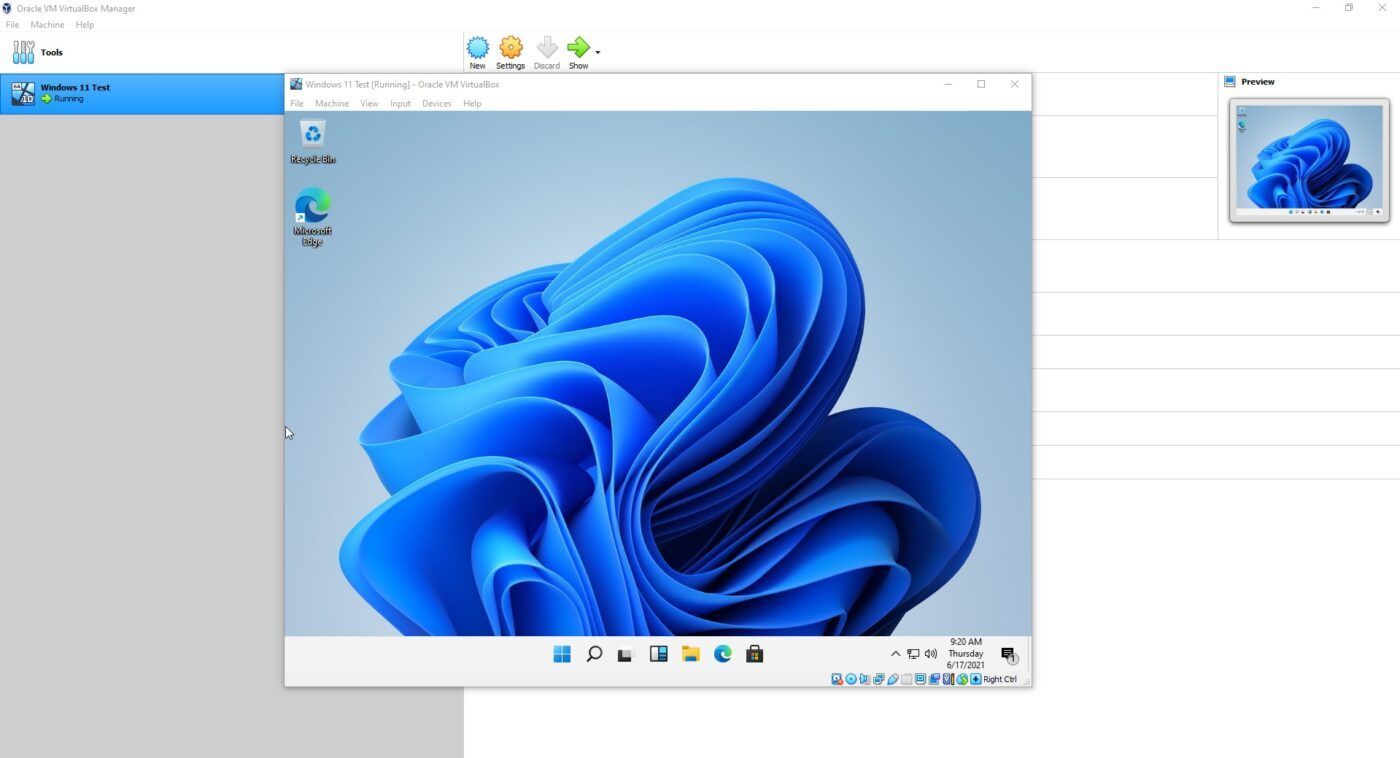Expand the dropdown arrow beside Show

[598, 52]
